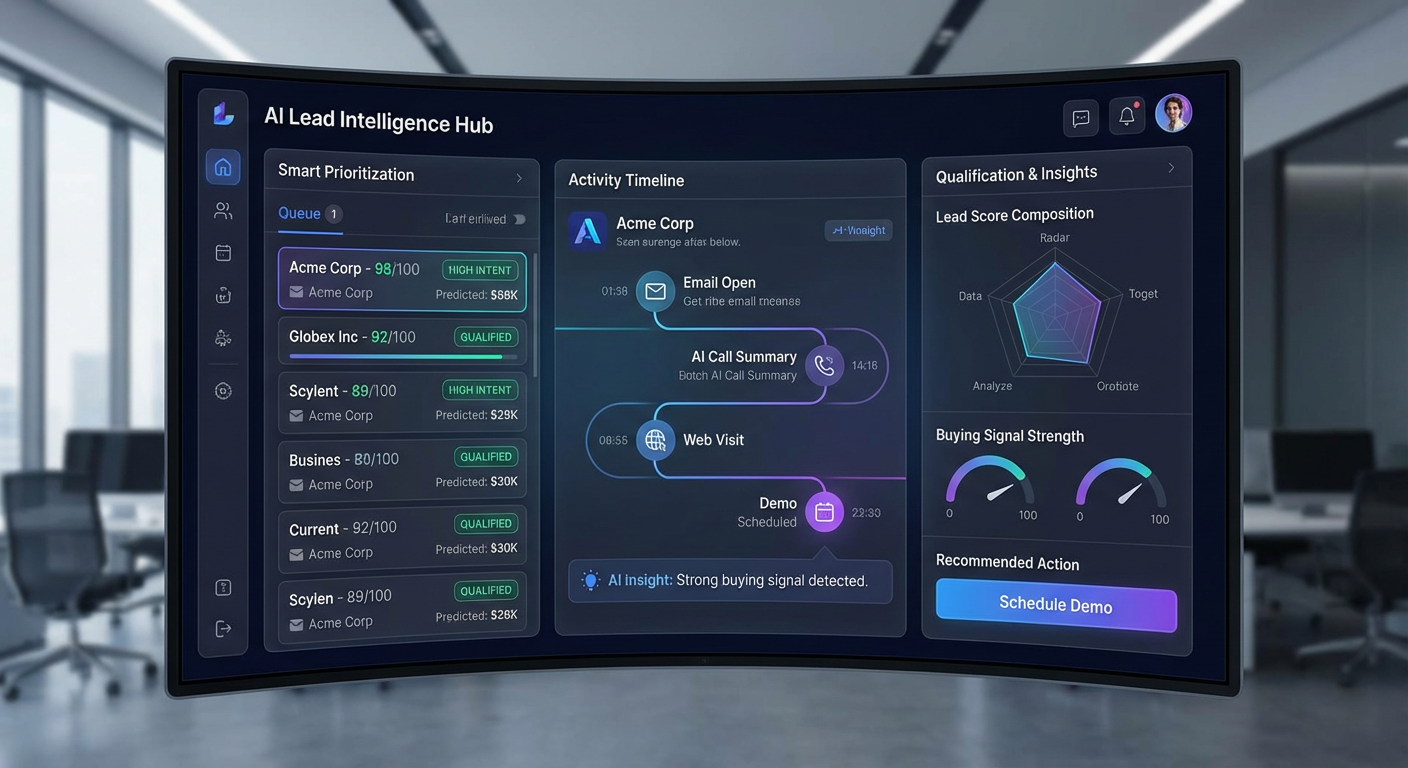
Task: Expand the Qualification & Insights chevron
Action: 1171,168
